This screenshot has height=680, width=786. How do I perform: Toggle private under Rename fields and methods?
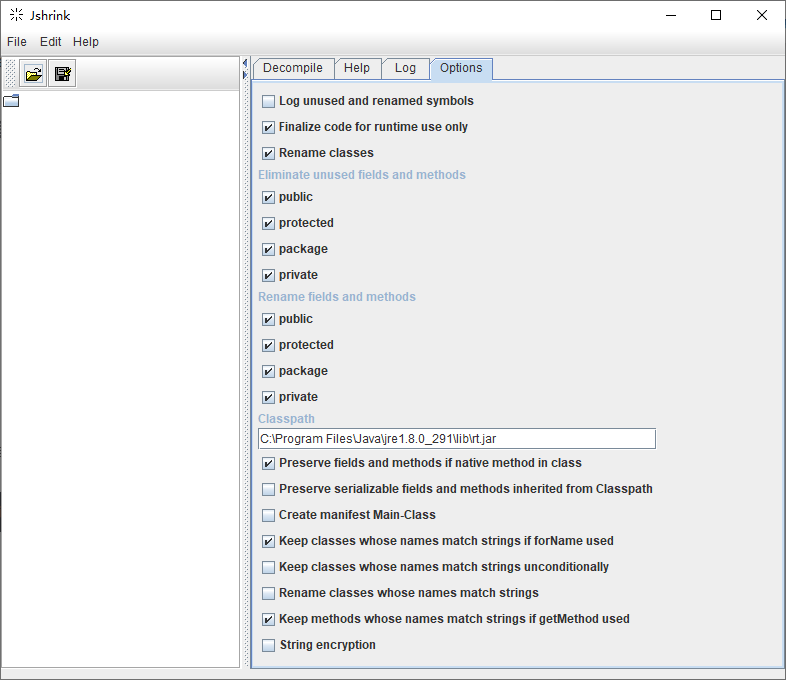tap(269, 398)
